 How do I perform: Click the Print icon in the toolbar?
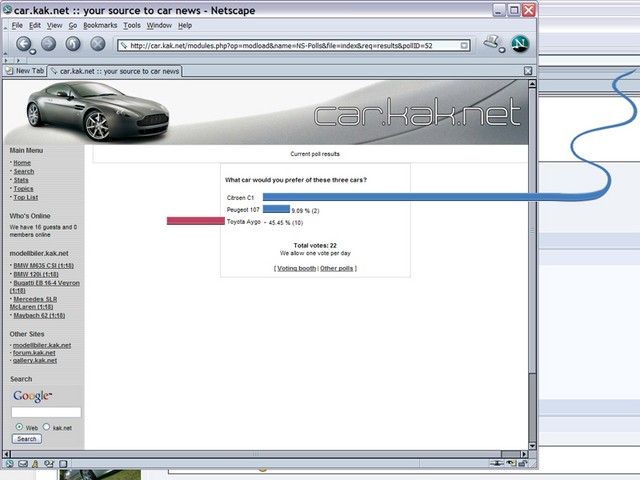(491, 42)
